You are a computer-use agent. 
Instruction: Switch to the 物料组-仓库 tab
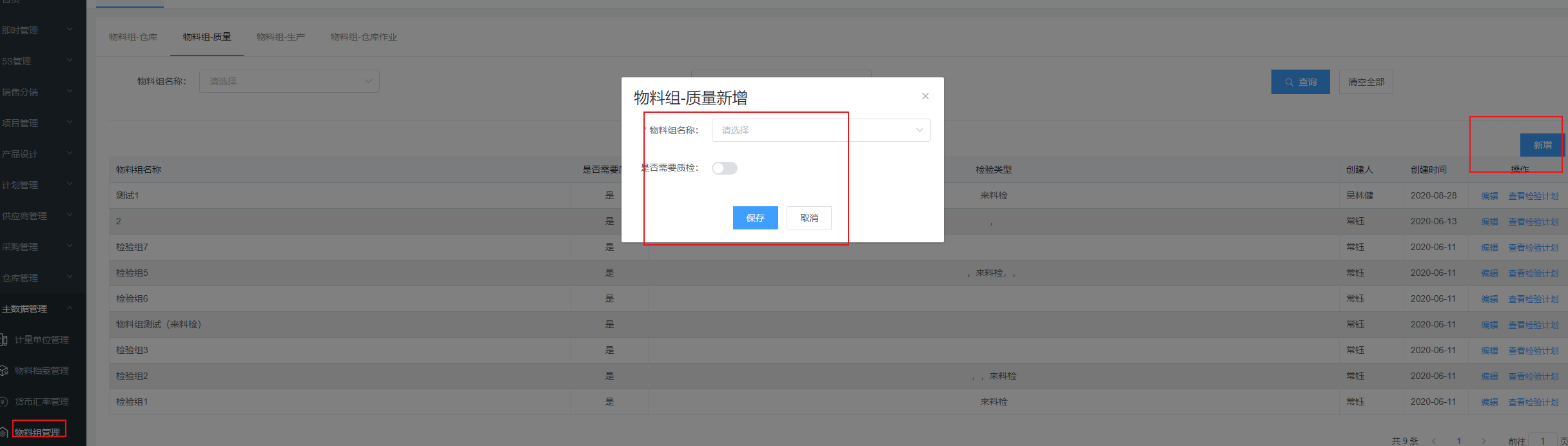(x=133, y=37)
